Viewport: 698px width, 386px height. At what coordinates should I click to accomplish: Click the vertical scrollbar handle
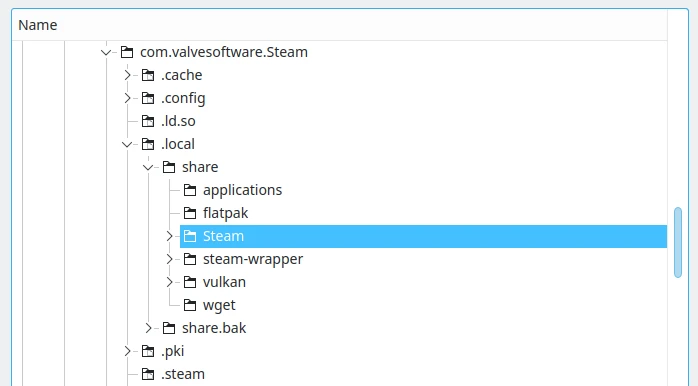(678, 242)
